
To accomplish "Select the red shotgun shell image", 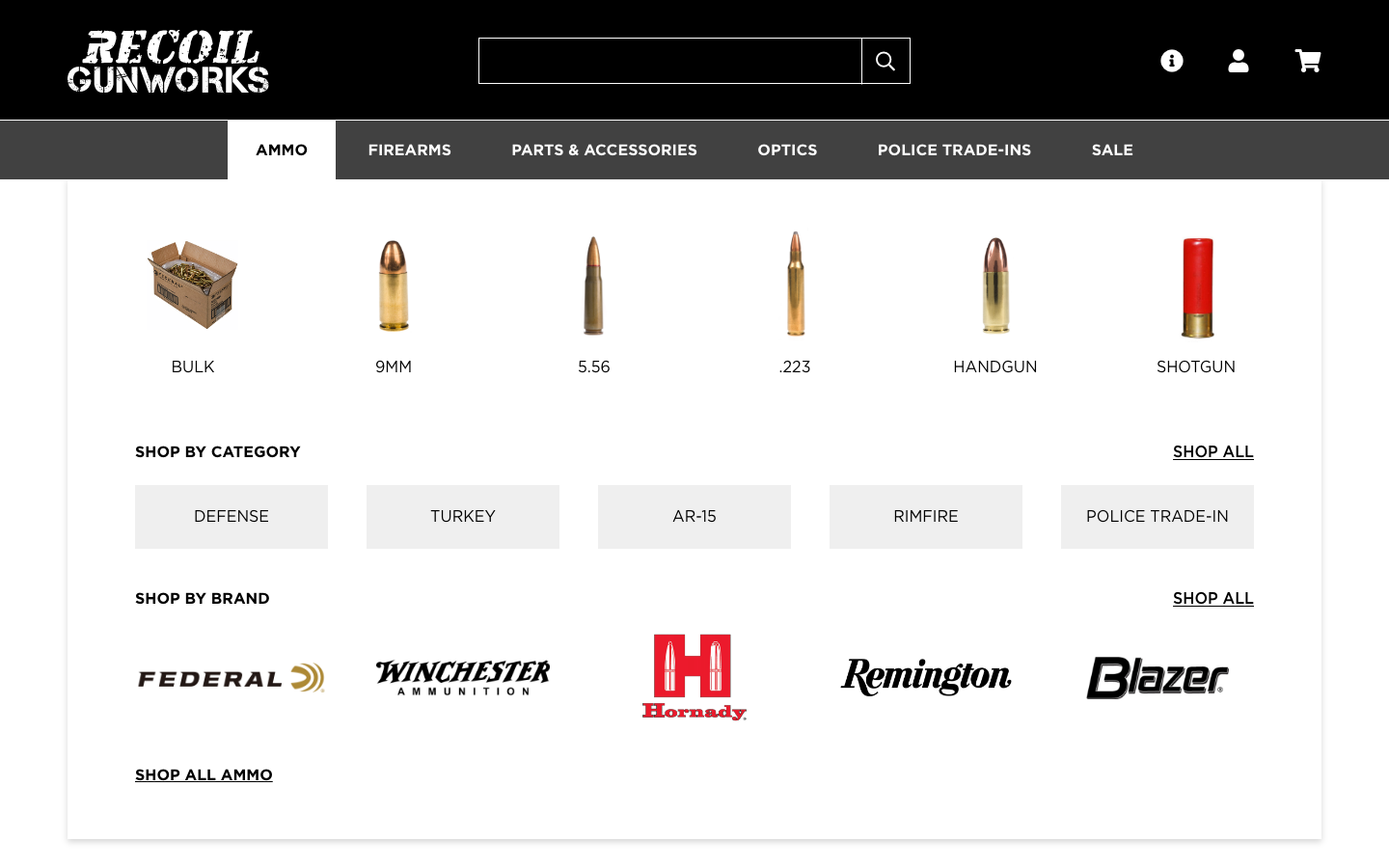I will pyautogui.click(x=1197, y=287).
